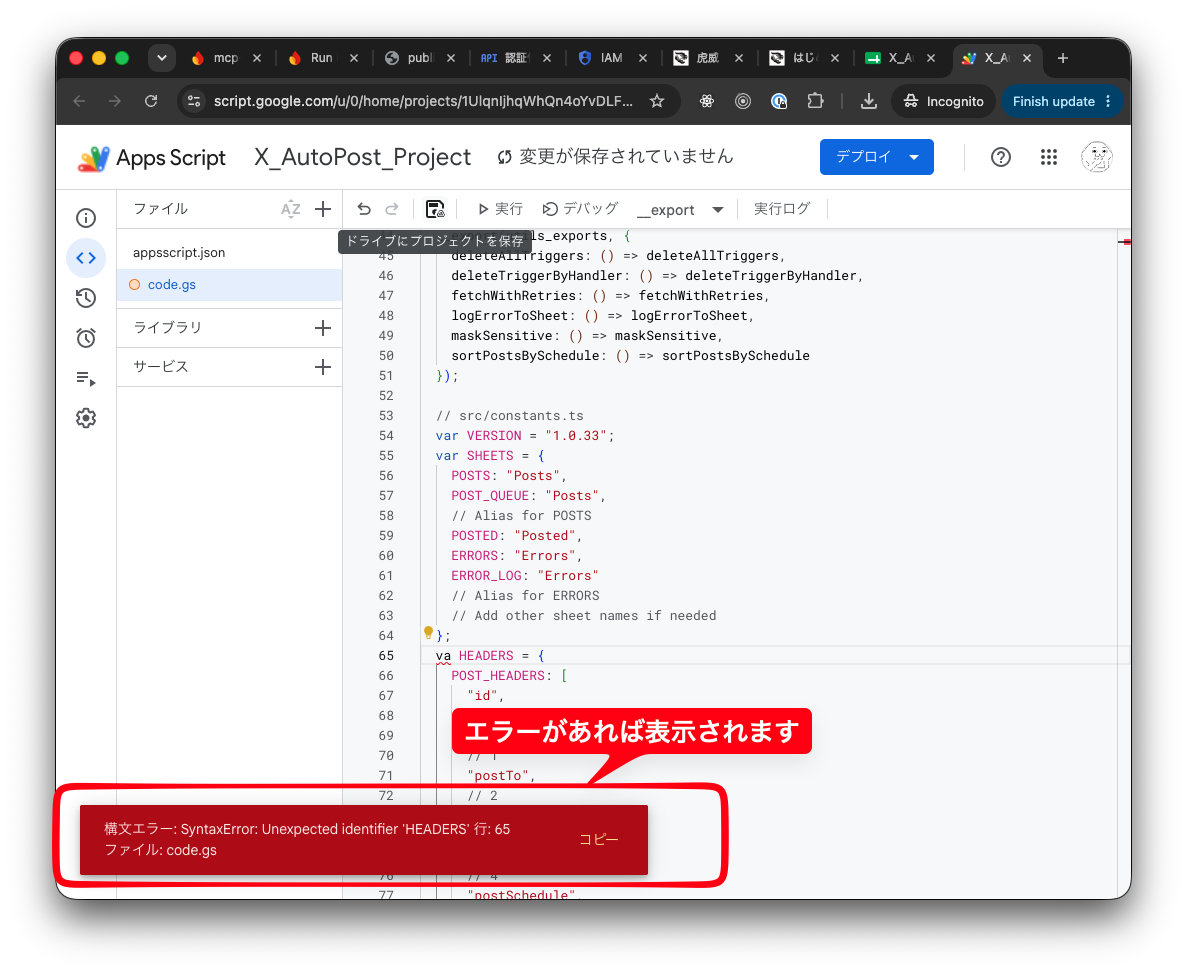Open the browser downloads icon
The image size is (1187, 973).
click(x=869, y=101)
